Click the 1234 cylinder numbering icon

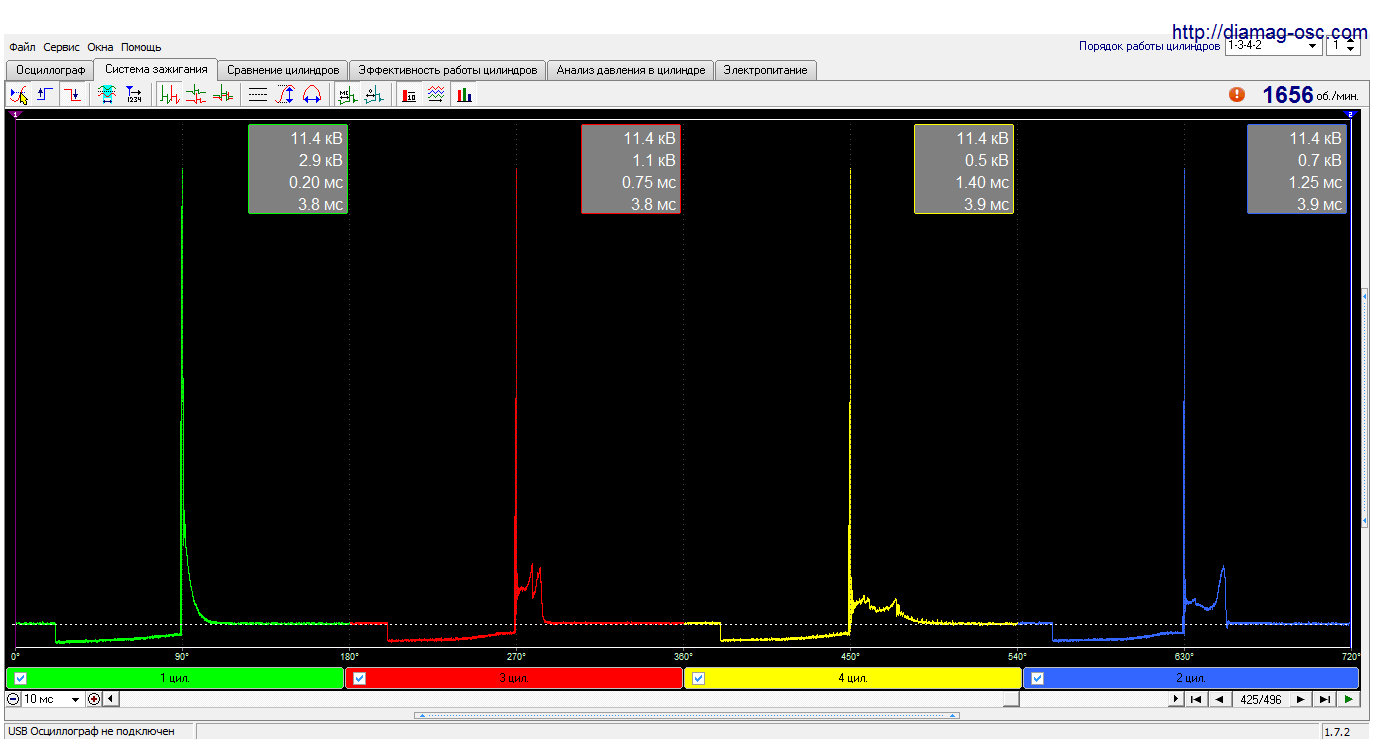(134, 95)
